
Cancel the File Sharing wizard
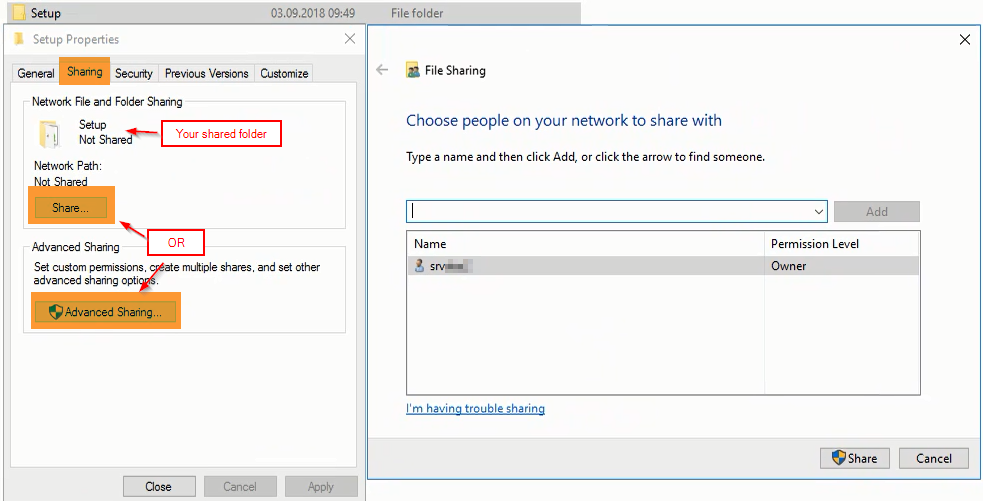click(x=933, y=458)
